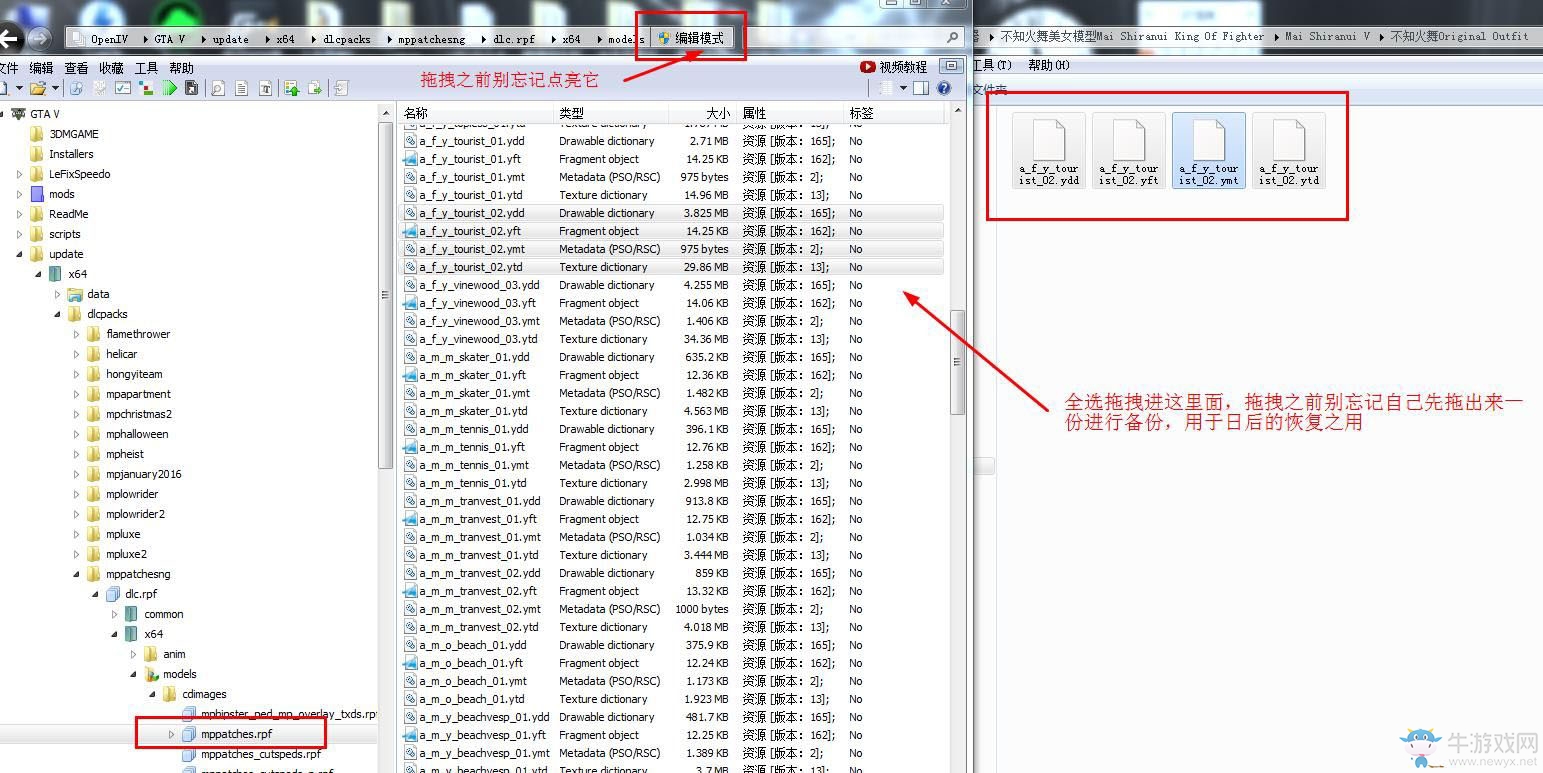Click the New file toolbar icon
This screenshot has width=1543, height=773.
(4, 88)
